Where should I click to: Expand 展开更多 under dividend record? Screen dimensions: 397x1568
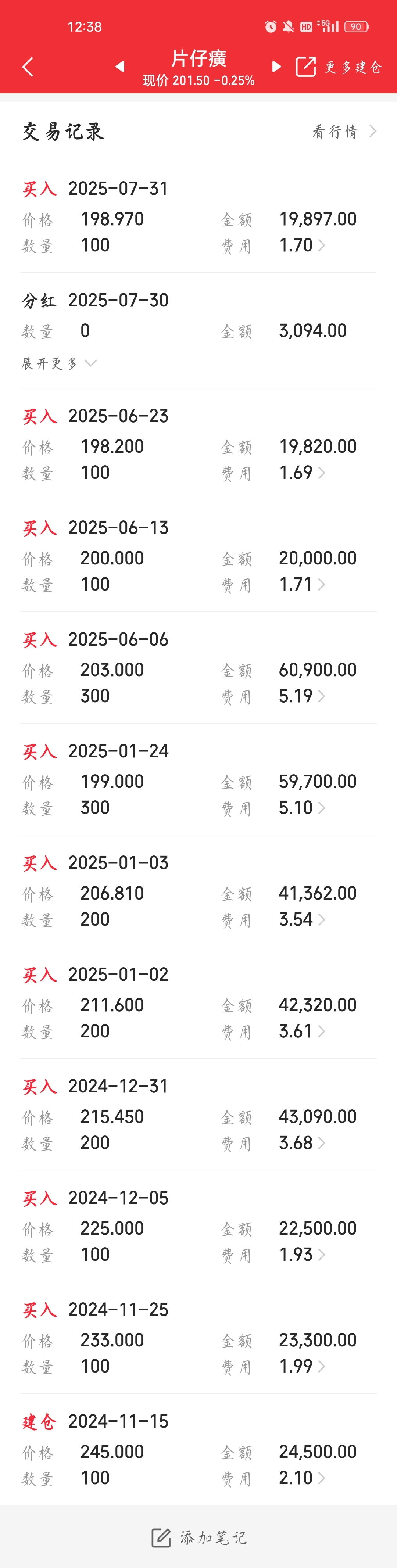(59, 363)
